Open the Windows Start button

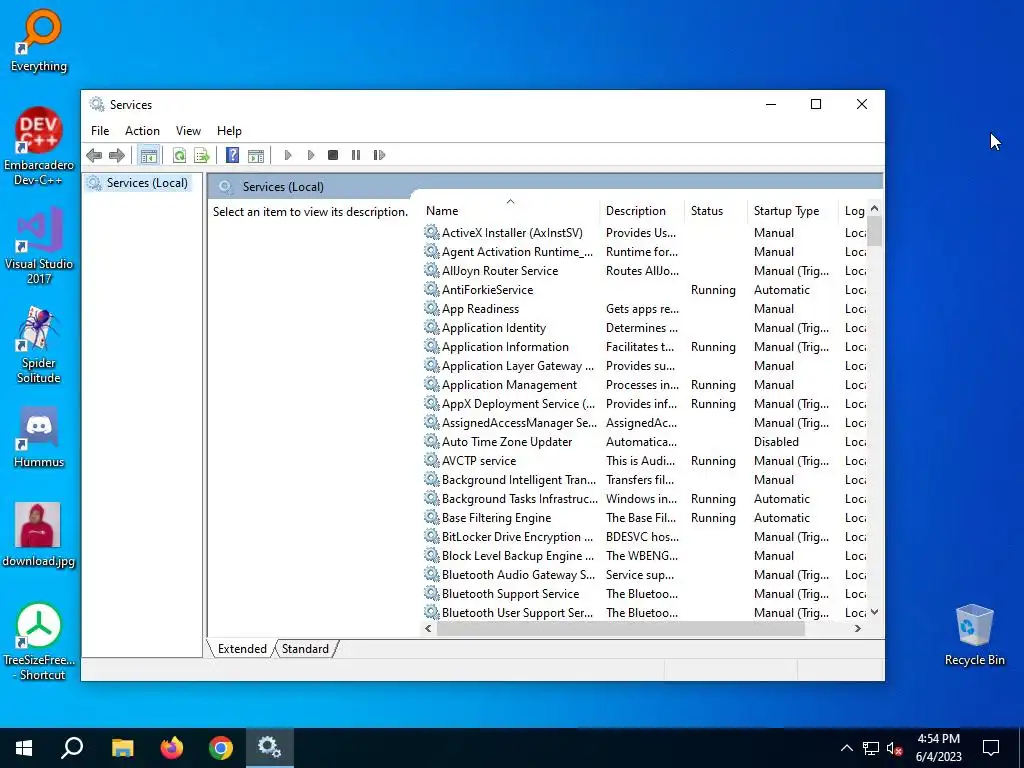coord(24,748)
